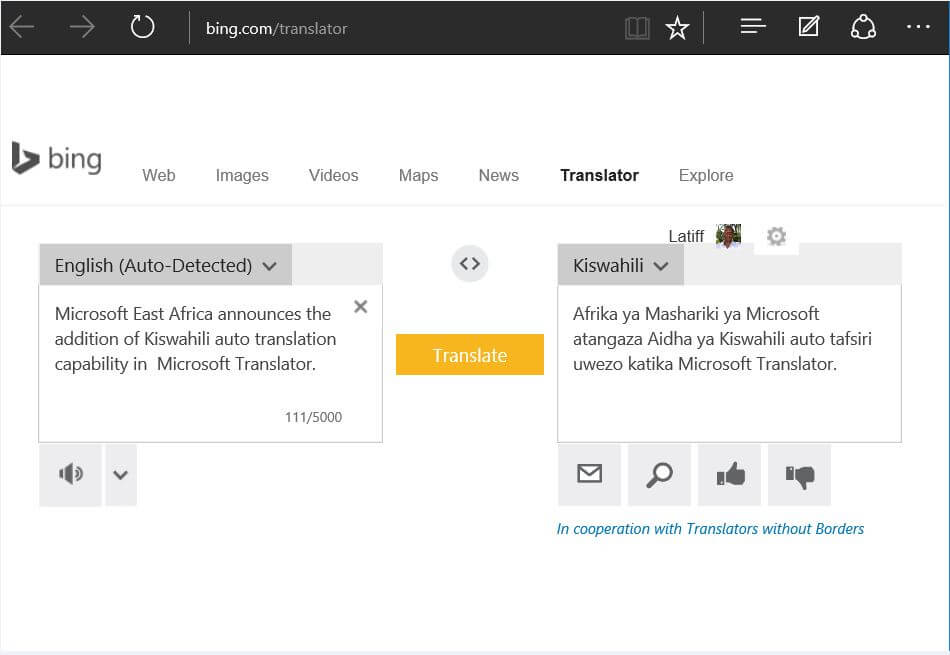
Task: Open Make a Web Note in Edge
Action: [x=808, y=27]
